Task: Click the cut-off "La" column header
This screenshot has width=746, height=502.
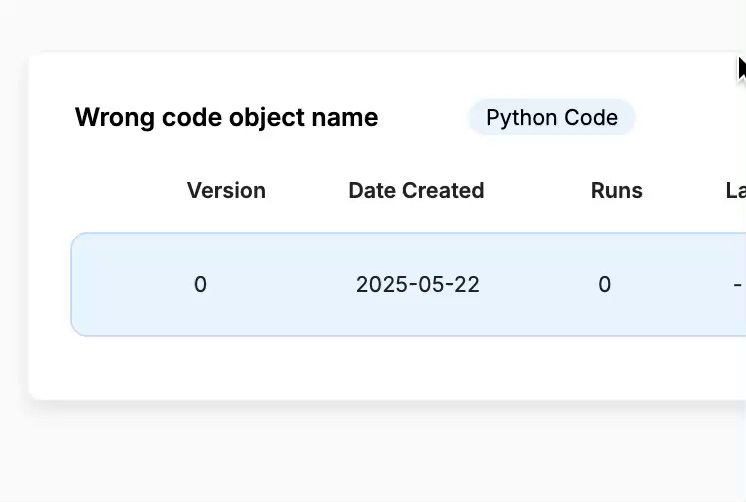Action: click(735, 191)
